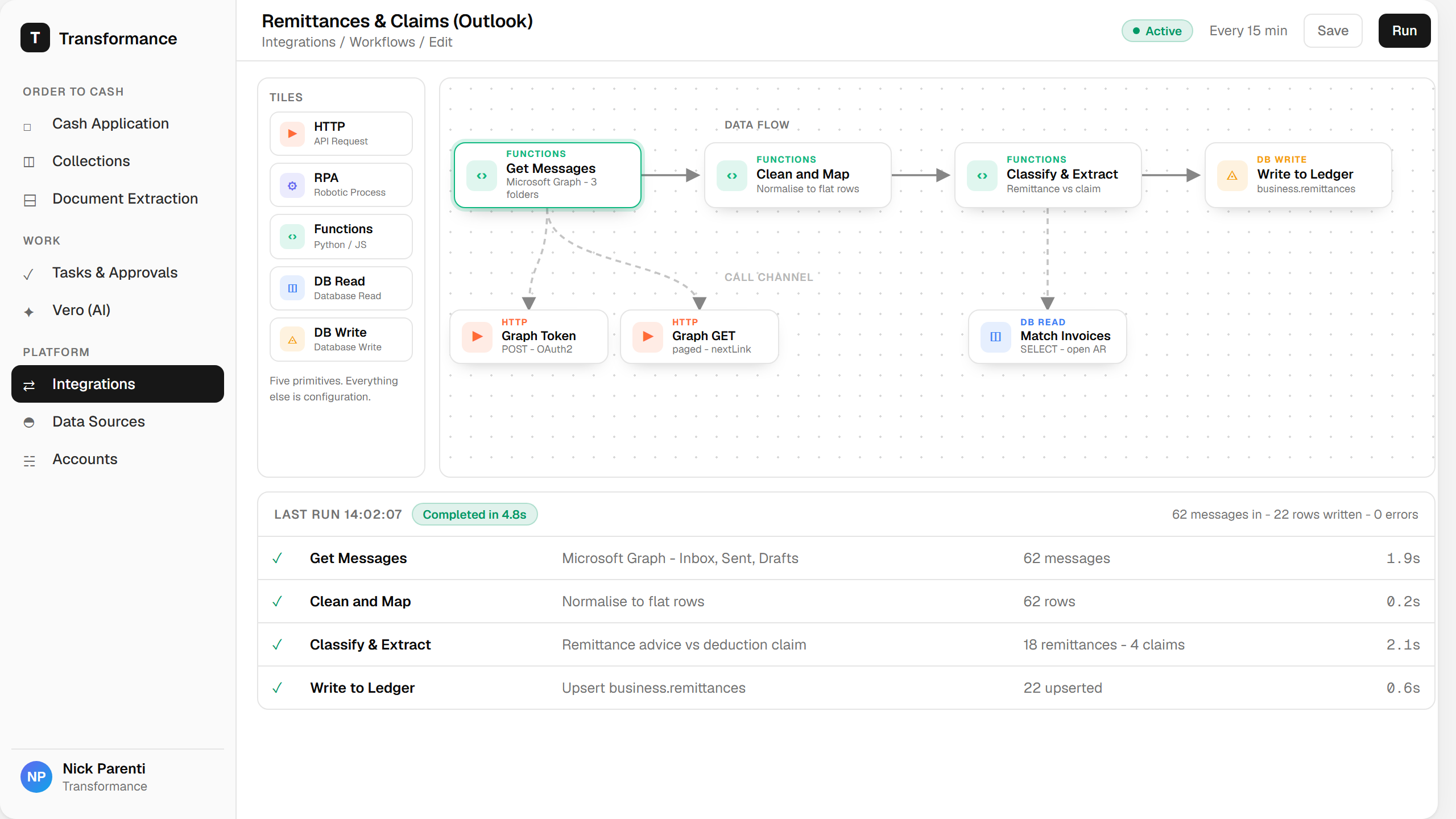This screenshot has height=819, width=1456.
Task: Click the DB Write tile warning icon
Action: pos(292,340)
